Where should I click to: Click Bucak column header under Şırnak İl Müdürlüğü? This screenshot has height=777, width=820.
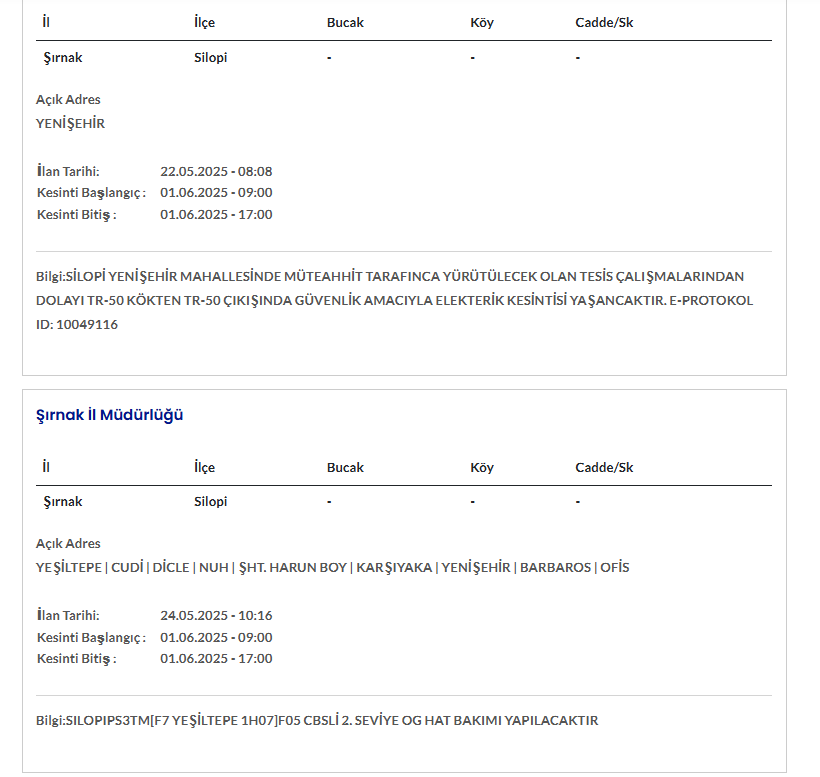point(345,467)
